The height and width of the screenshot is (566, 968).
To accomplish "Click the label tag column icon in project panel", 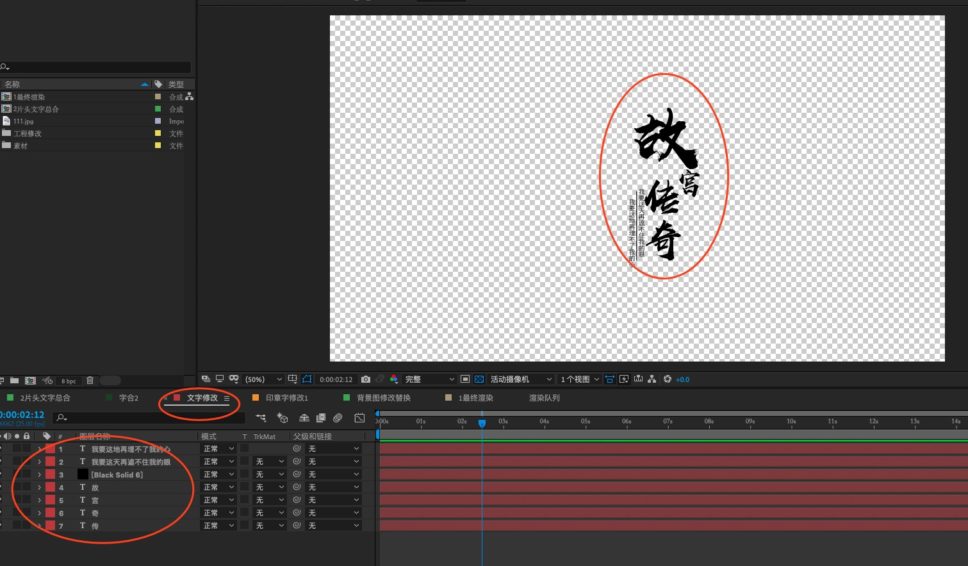I will point(158,84).
